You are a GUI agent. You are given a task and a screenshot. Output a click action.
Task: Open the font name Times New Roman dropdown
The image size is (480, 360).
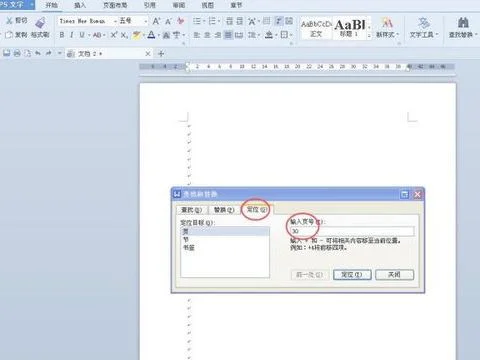115,21
